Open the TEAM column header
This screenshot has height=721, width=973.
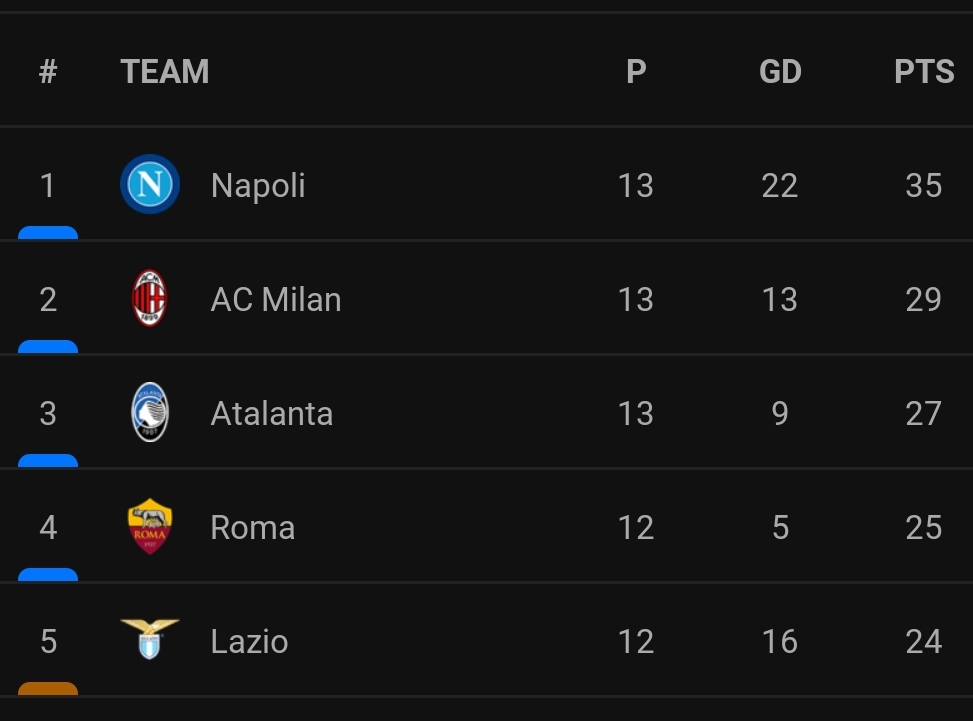(x=164, y=70)
